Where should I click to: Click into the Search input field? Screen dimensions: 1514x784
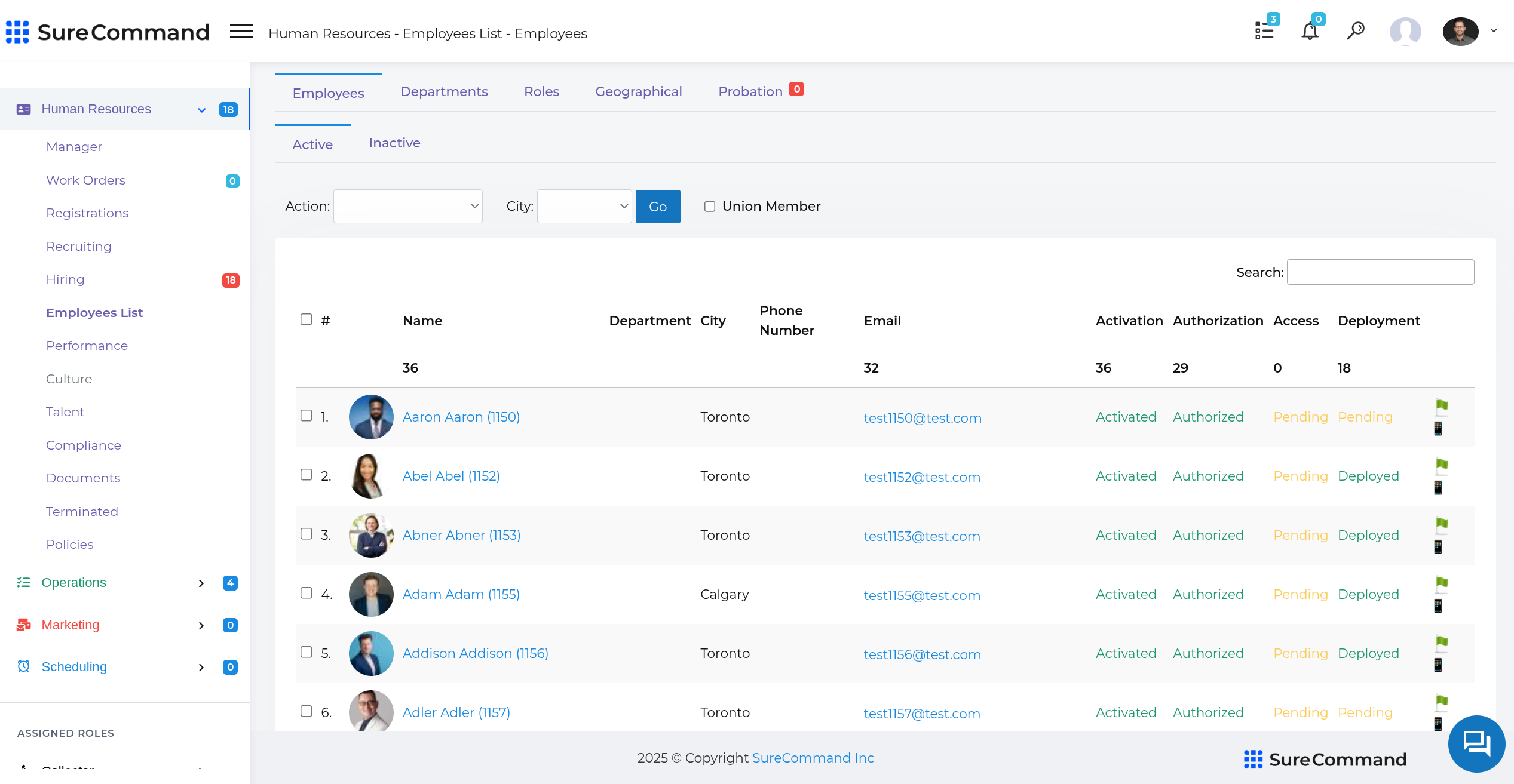(1380, 272)
